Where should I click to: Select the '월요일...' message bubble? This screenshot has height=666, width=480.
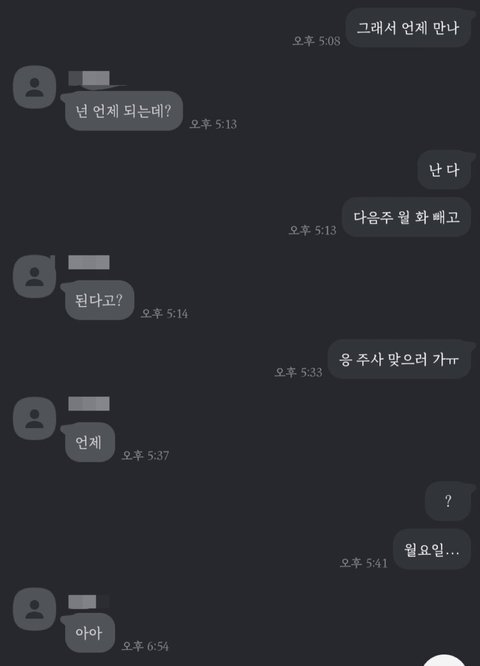(x=432, y=550)
